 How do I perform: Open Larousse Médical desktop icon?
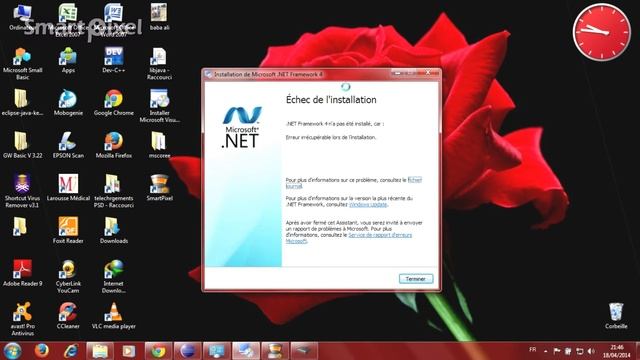68,188
